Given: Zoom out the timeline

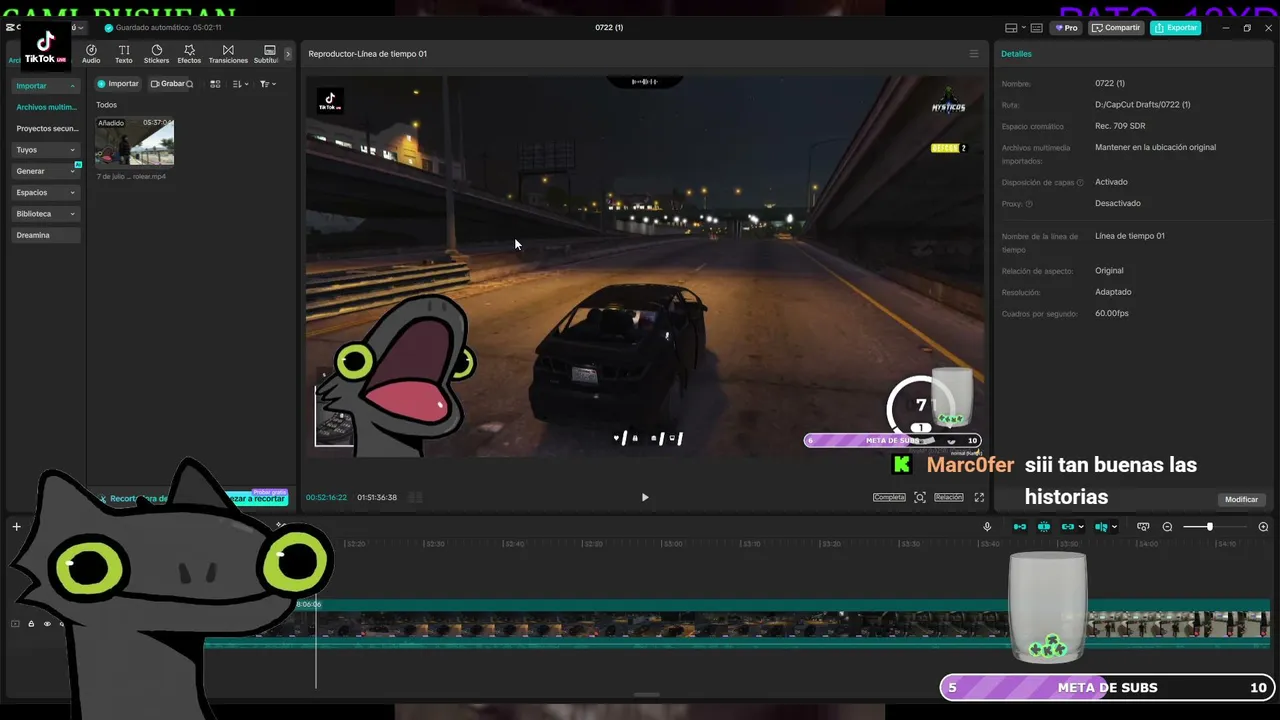Looking at the screenshot, I should tap(1167, 527).
